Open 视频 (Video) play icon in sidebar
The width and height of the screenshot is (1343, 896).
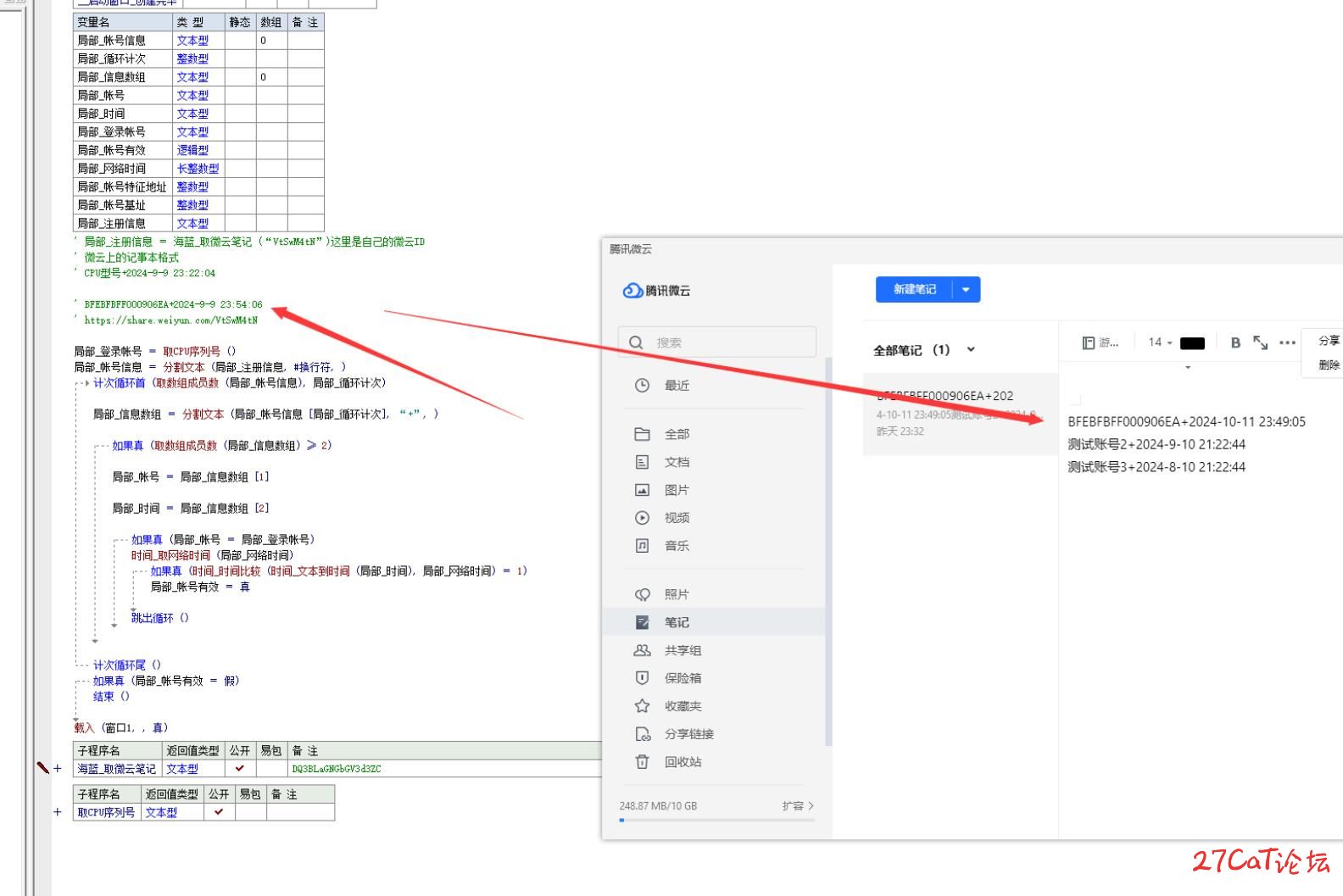(642, 518)
